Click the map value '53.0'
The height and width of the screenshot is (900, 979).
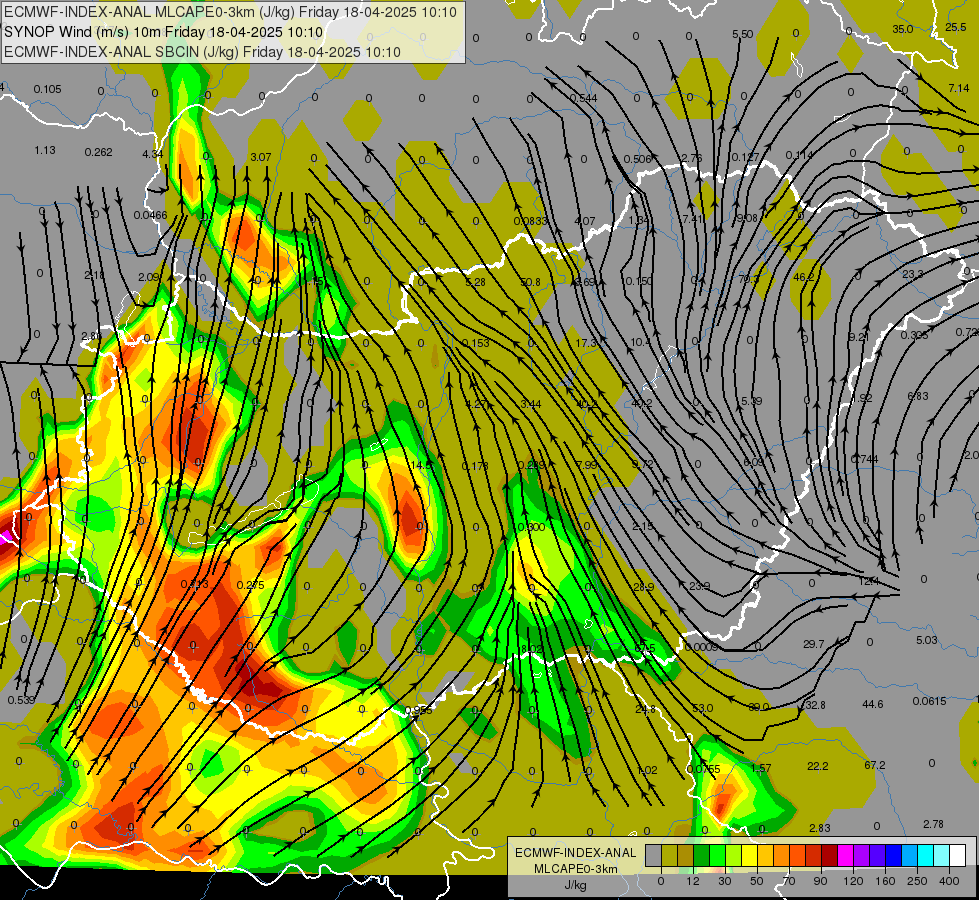tap(702, 708)
